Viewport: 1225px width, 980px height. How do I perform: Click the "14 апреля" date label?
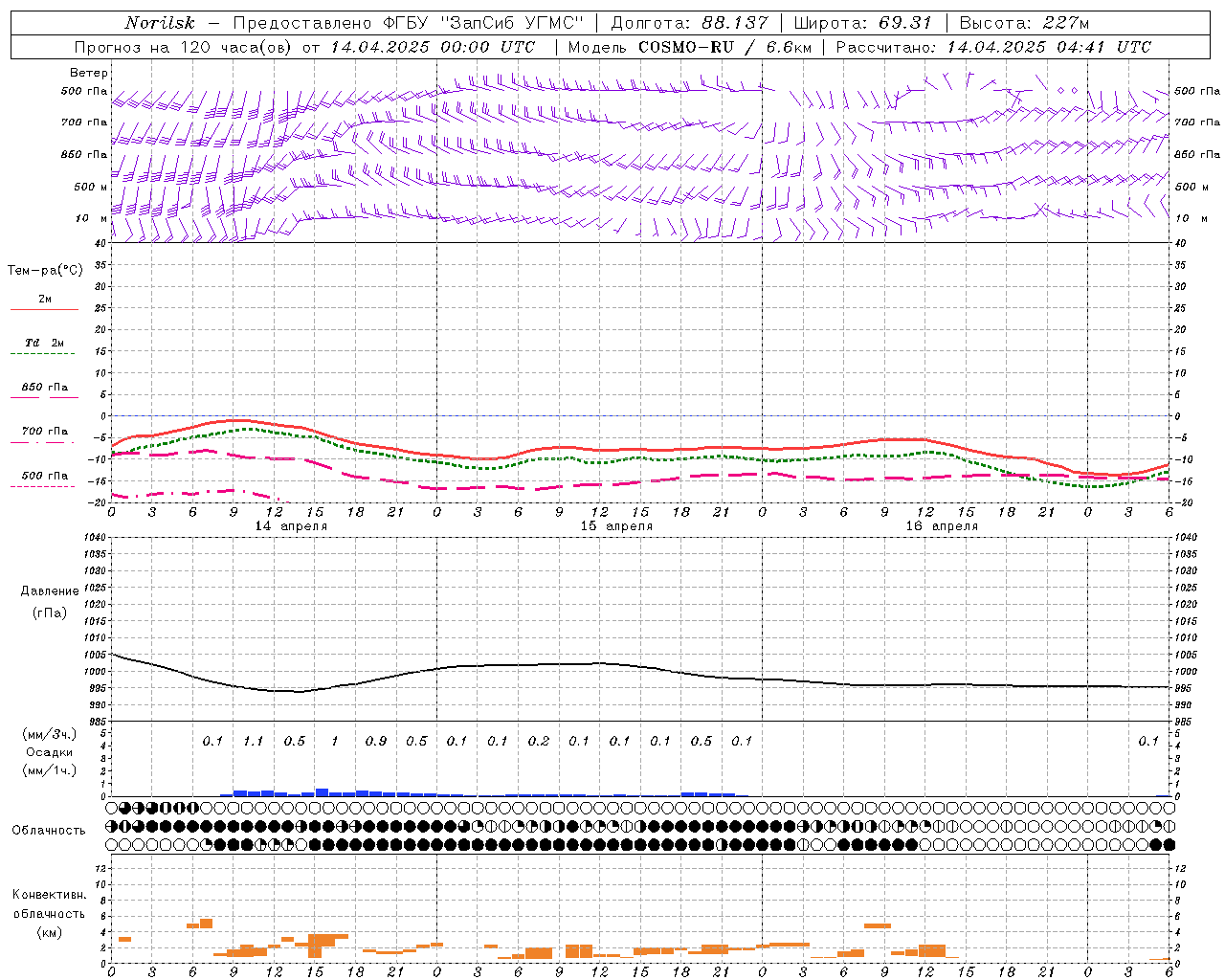pyautogui.click(x=291, y=526)
